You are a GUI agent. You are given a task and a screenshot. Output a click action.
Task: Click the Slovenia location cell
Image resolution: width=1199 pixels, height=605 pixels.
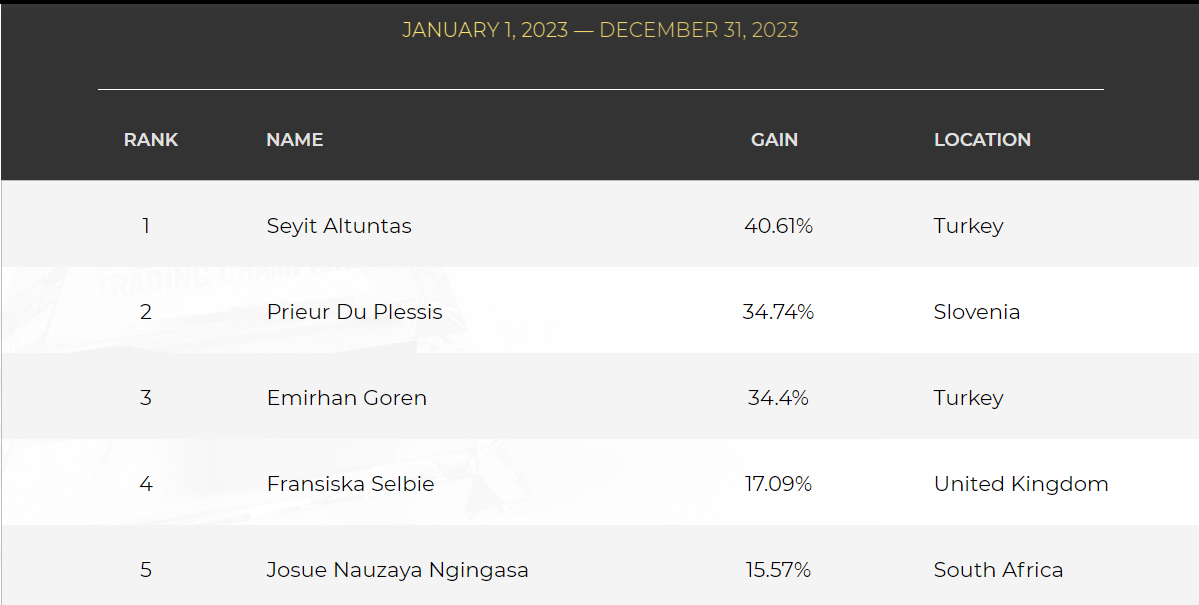coord(976,312)
